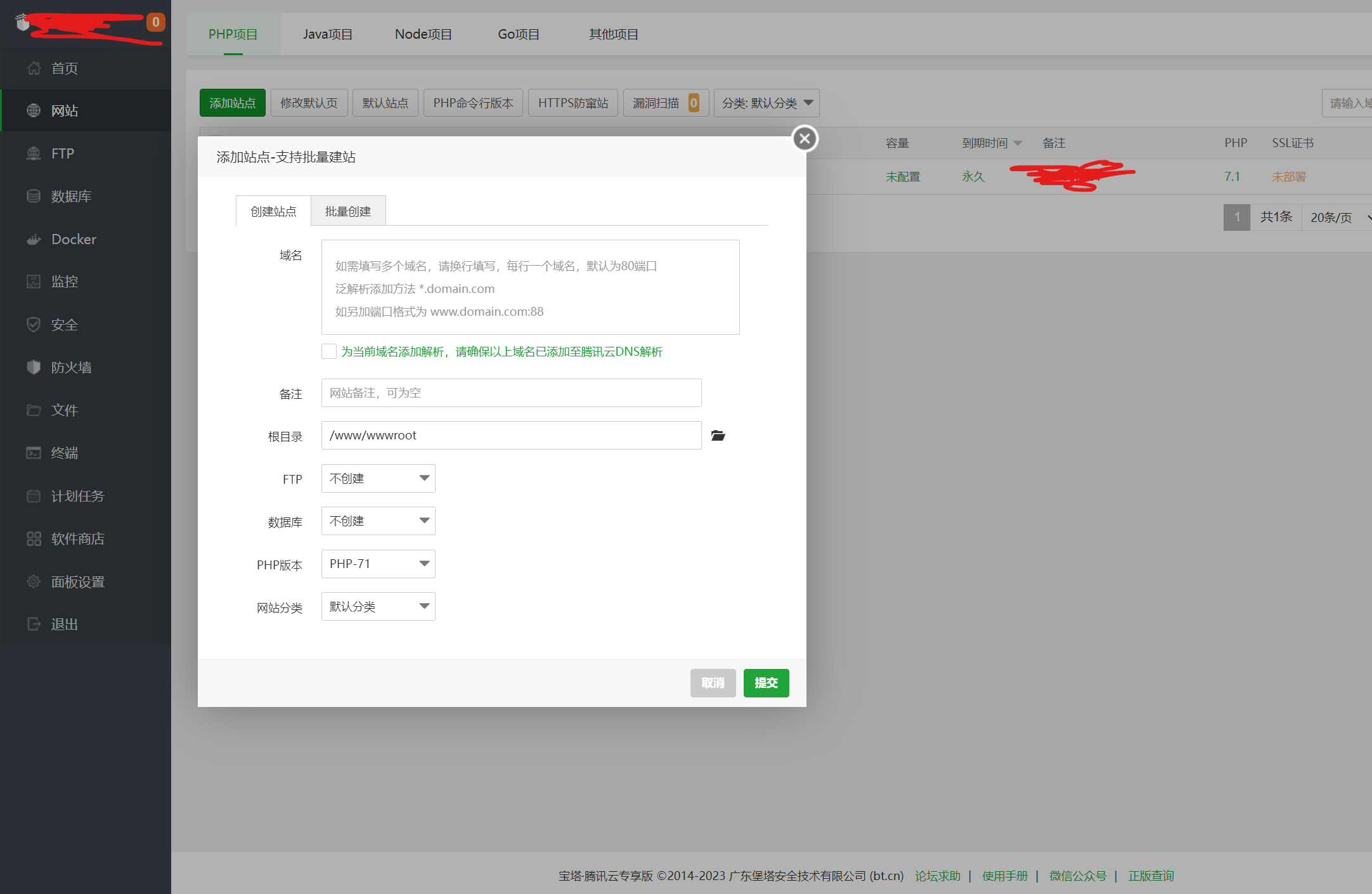Image resolution: width=1372 pixels, height=894 pixels.
Task: Submit the form with 提交 button
Action: (x=766, y=683)
